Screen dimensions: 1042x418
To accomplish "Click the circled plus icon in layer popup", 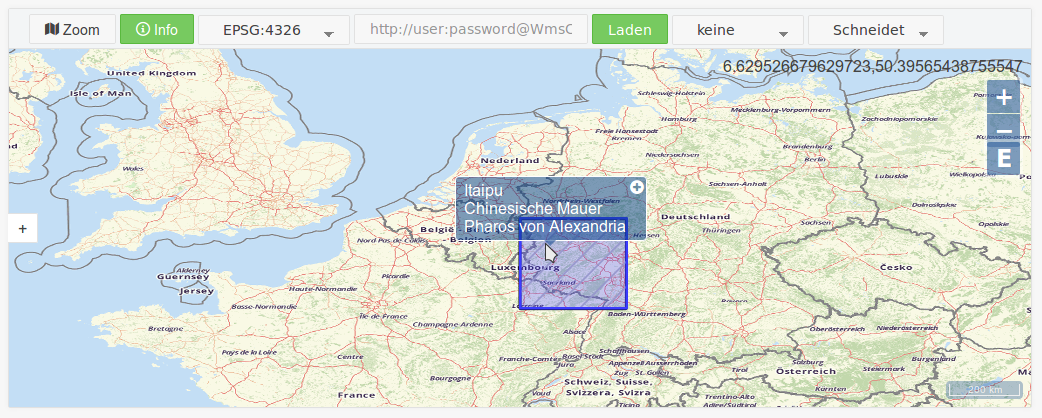I will (637, 187).
